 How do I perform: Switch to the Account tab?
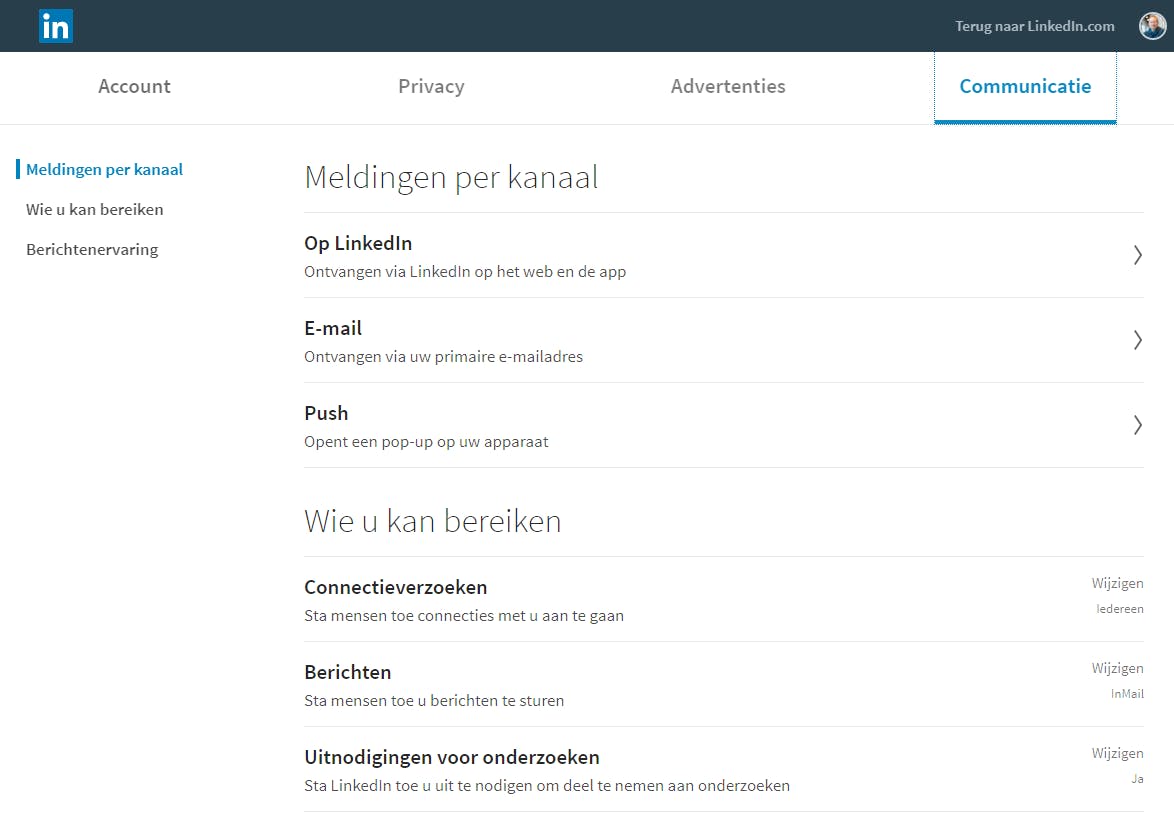[134, 86]
